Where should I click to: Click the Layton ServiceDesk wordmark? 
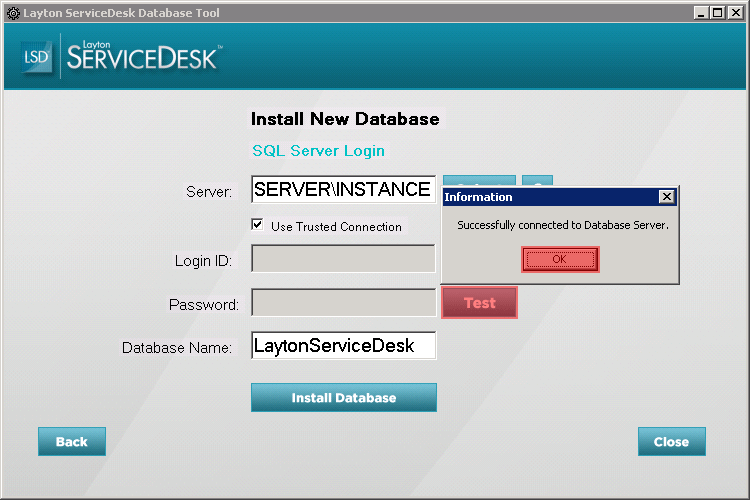click(144, 56)
